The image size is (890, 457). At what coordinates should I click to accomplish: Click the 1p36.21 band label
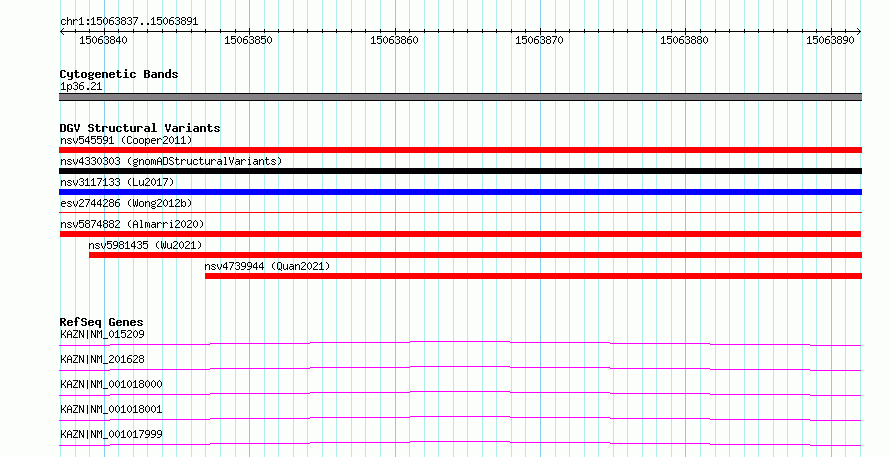click(x=81, y=87)
